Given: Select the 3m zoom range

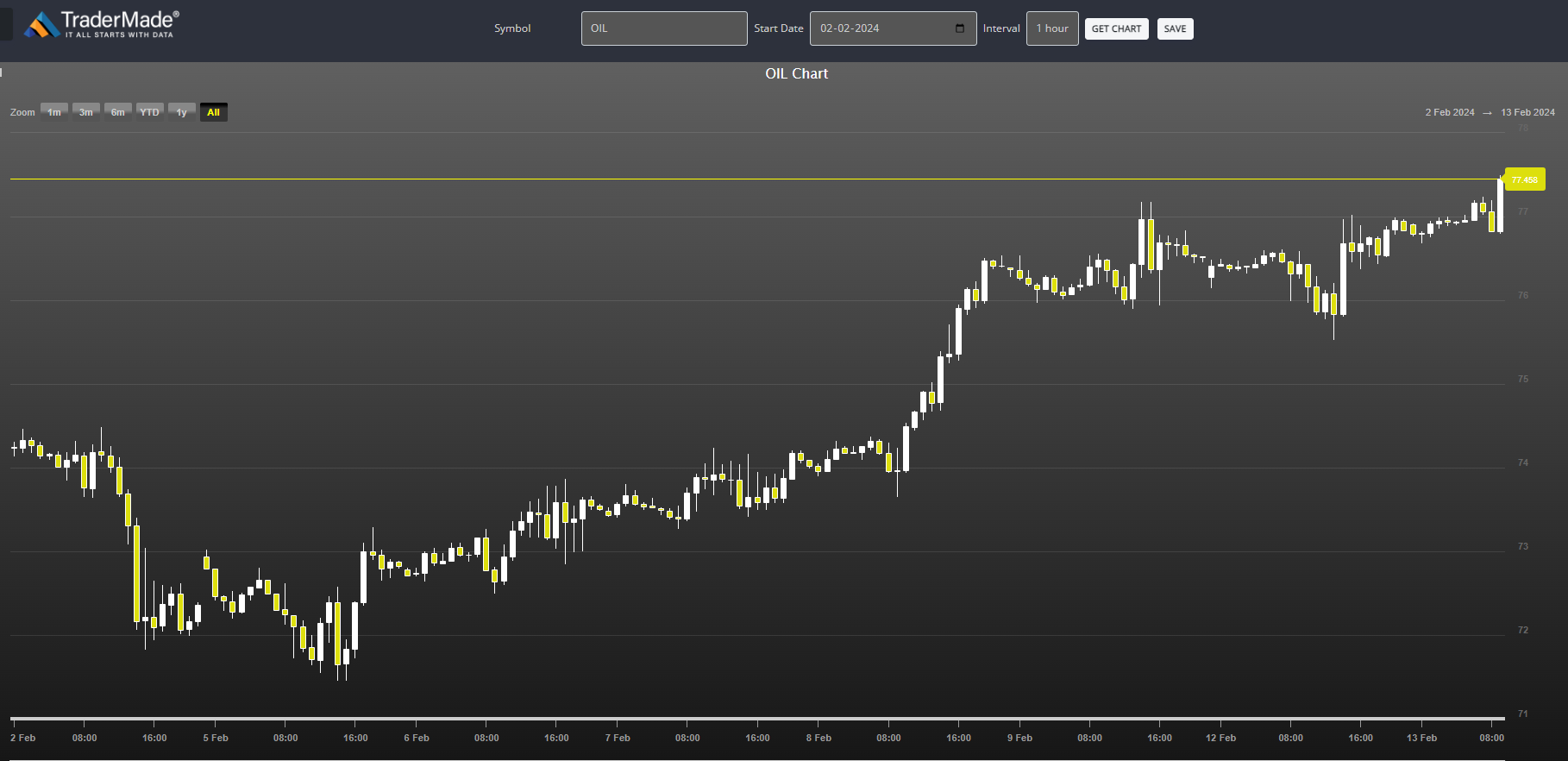Looking at the screenshot, I should click(86, 112).
